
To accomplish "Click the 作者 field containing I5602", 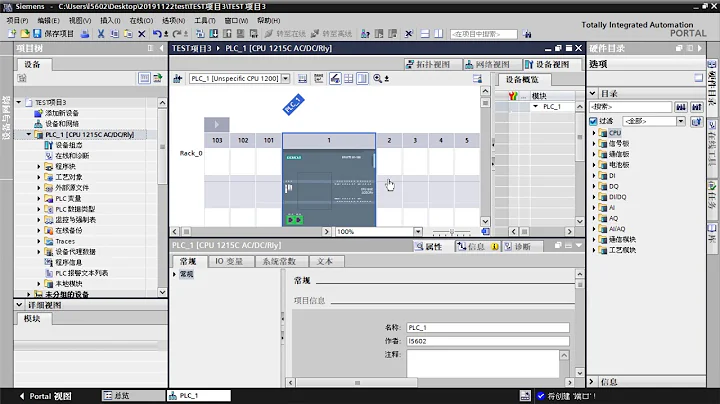I will pyautogui.click(x=488, y=341).
